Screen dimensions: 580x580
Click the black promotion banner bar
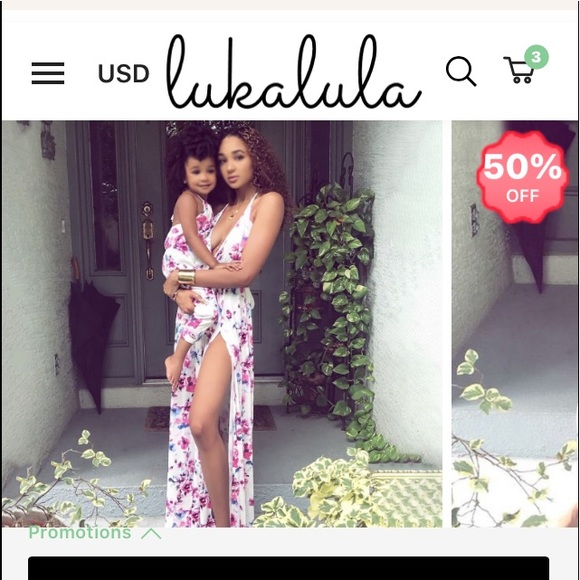(x=289, y=568)
